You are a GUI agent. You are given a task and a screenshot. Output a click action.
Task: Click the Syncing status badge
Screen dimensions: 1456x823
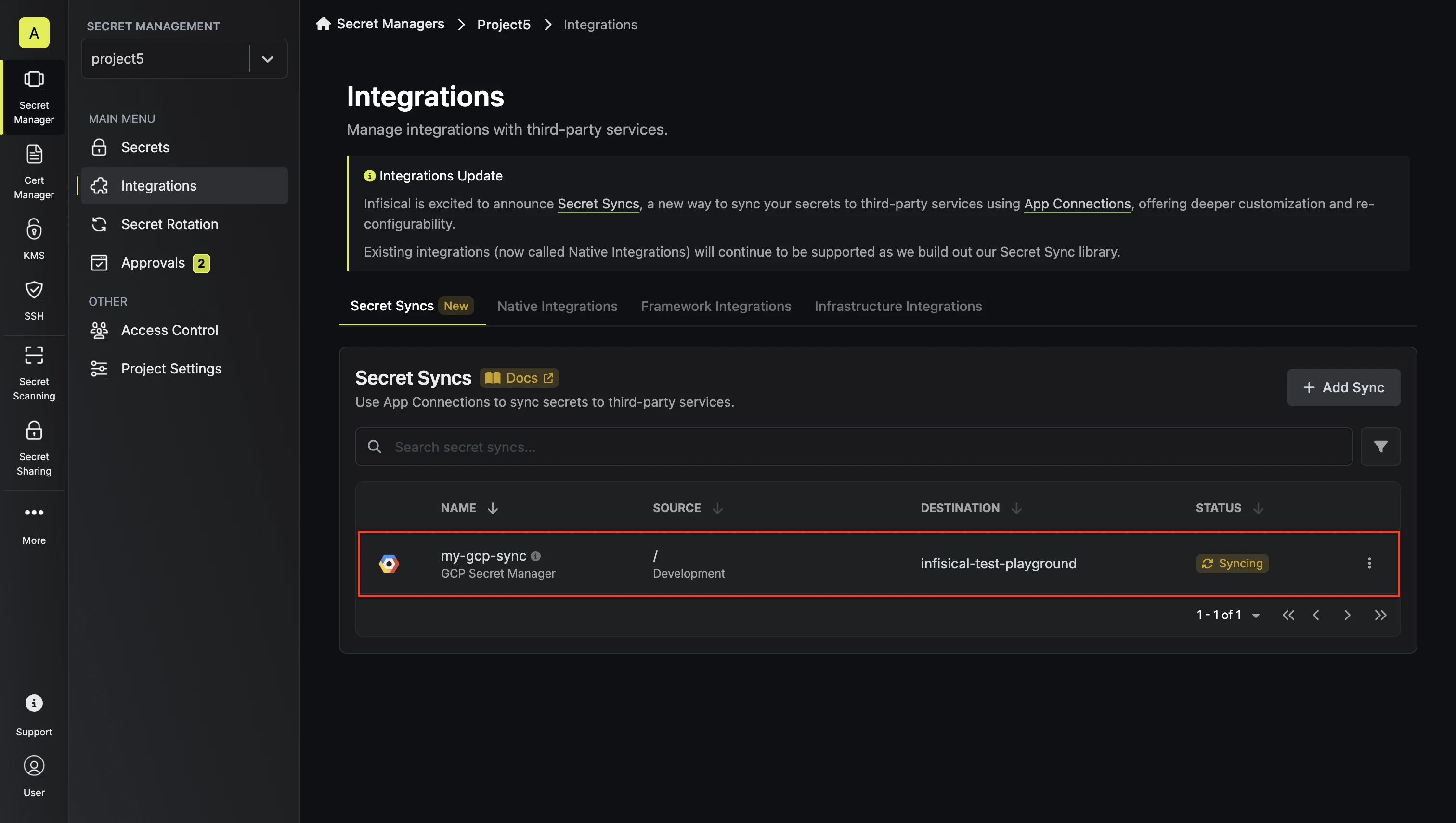click(1232, 564)
